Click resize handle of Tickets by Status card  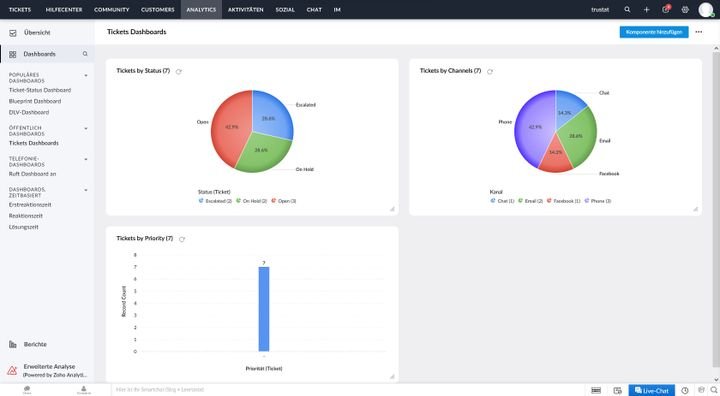point(392,209)
